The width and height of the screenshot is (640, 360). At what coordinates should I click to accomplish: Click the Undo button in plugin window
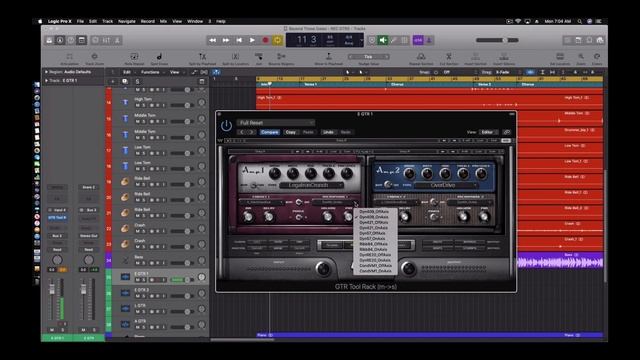pos(329,132)
